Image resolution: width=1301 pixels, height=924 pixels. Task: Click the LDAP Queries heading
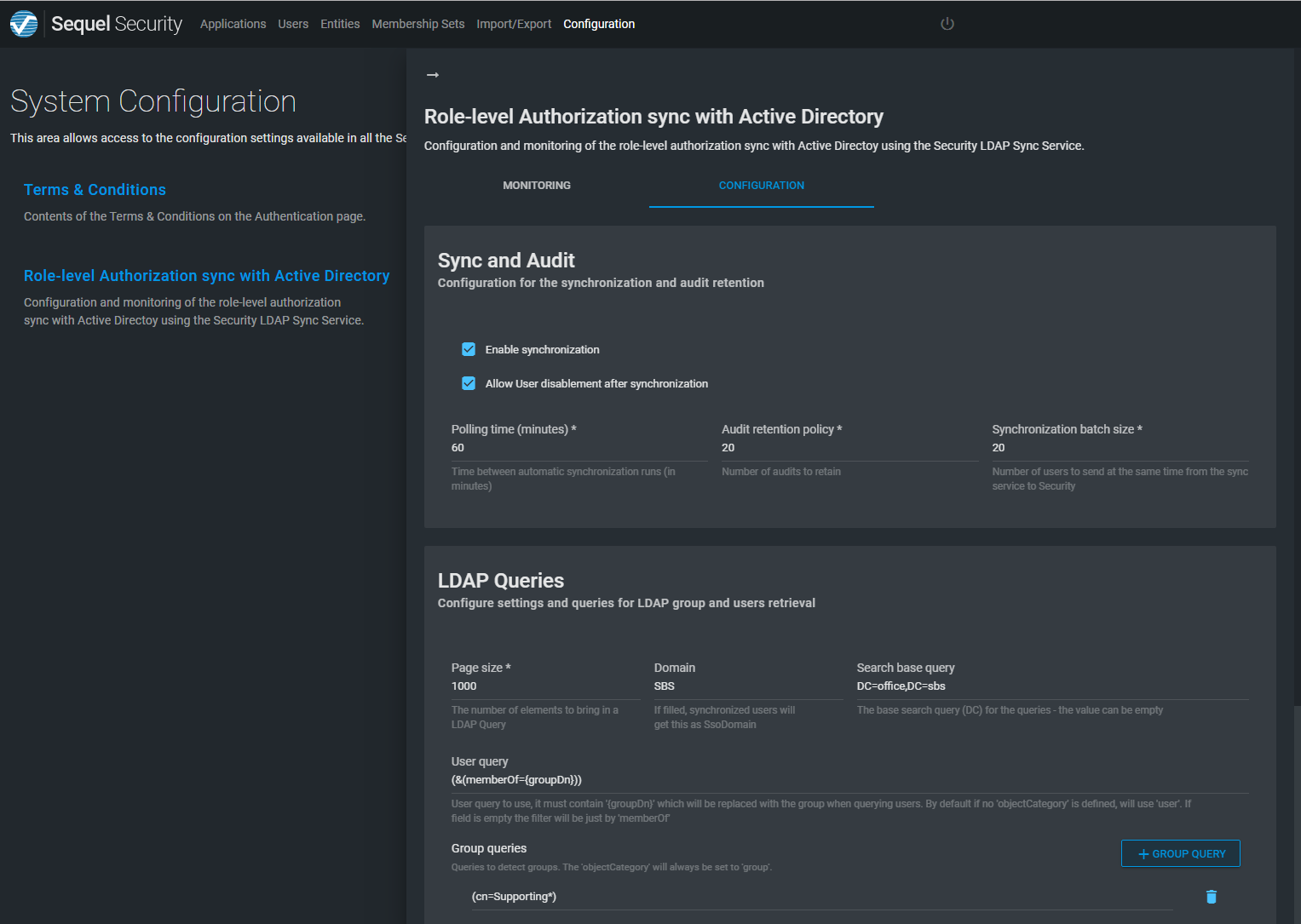tap(501, 581)
